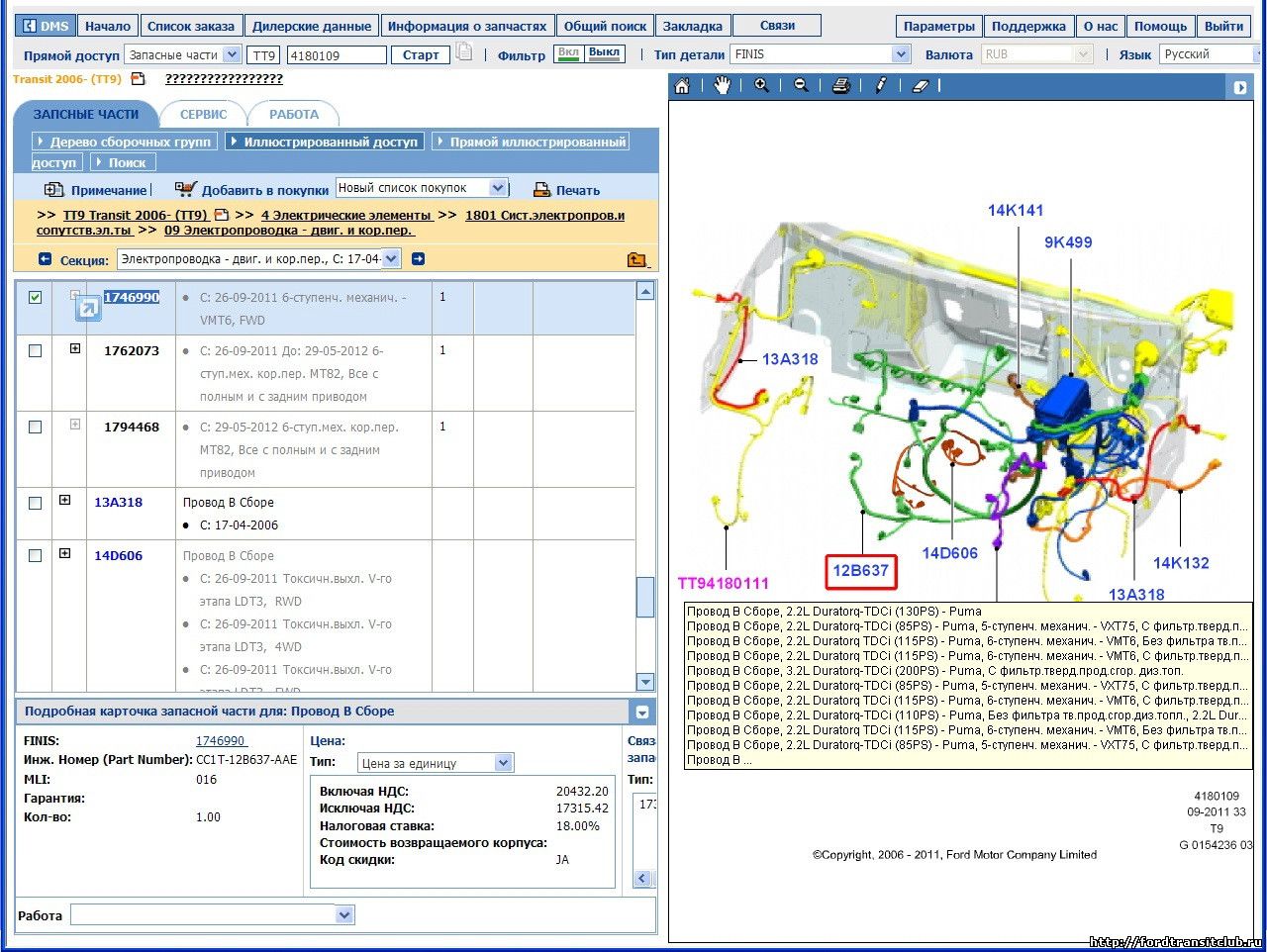This screenshot has height=952, width=1267.
Task: Open the 4 Электрические элементы breadcrumb link
Action: (346, 215)
